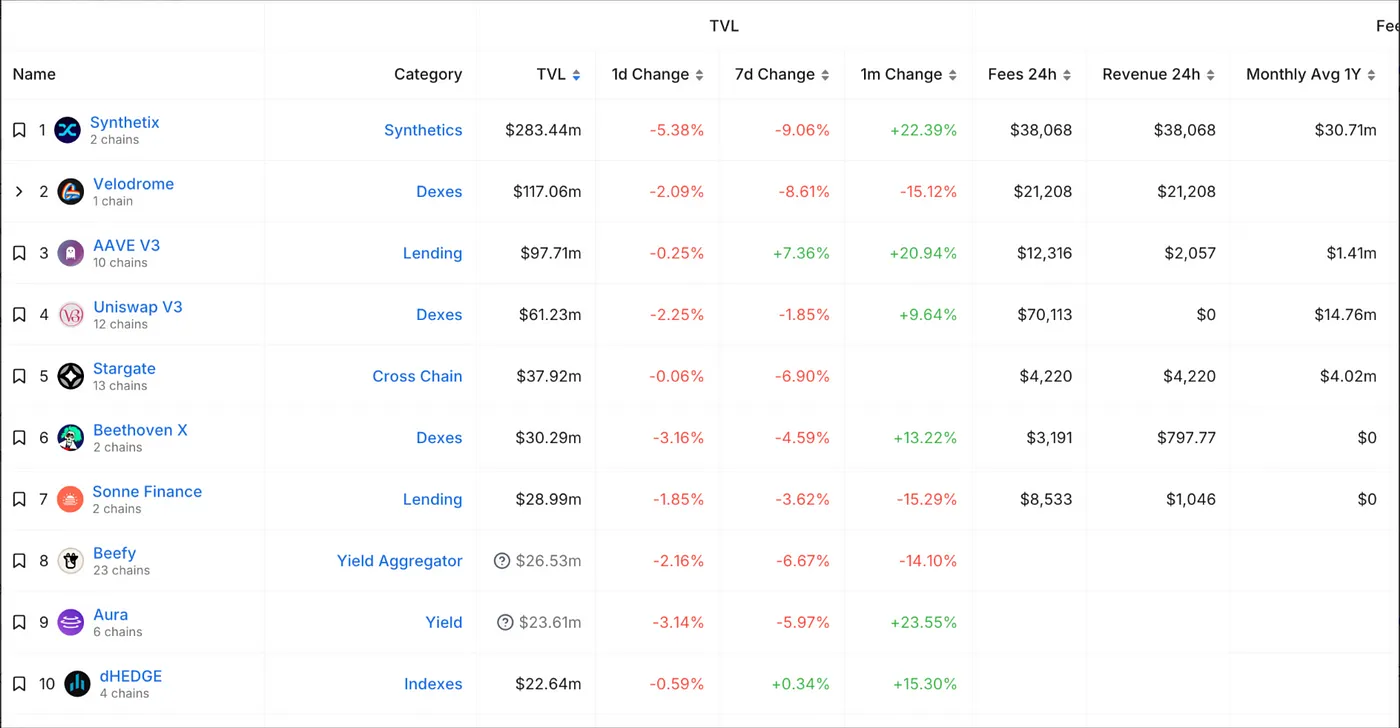The width and height of the screenshot is (1400, 728).
Task: Click the Synthetix protocol logo icon
Action: [x=67, y=130]
